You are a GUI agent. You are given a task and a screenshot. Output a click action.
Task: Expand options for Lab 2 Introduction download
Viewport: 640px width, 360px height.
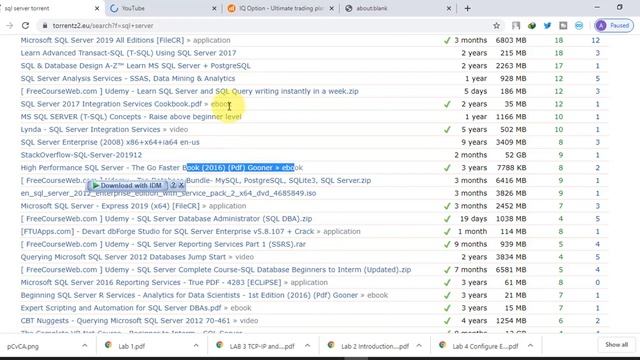419,346
